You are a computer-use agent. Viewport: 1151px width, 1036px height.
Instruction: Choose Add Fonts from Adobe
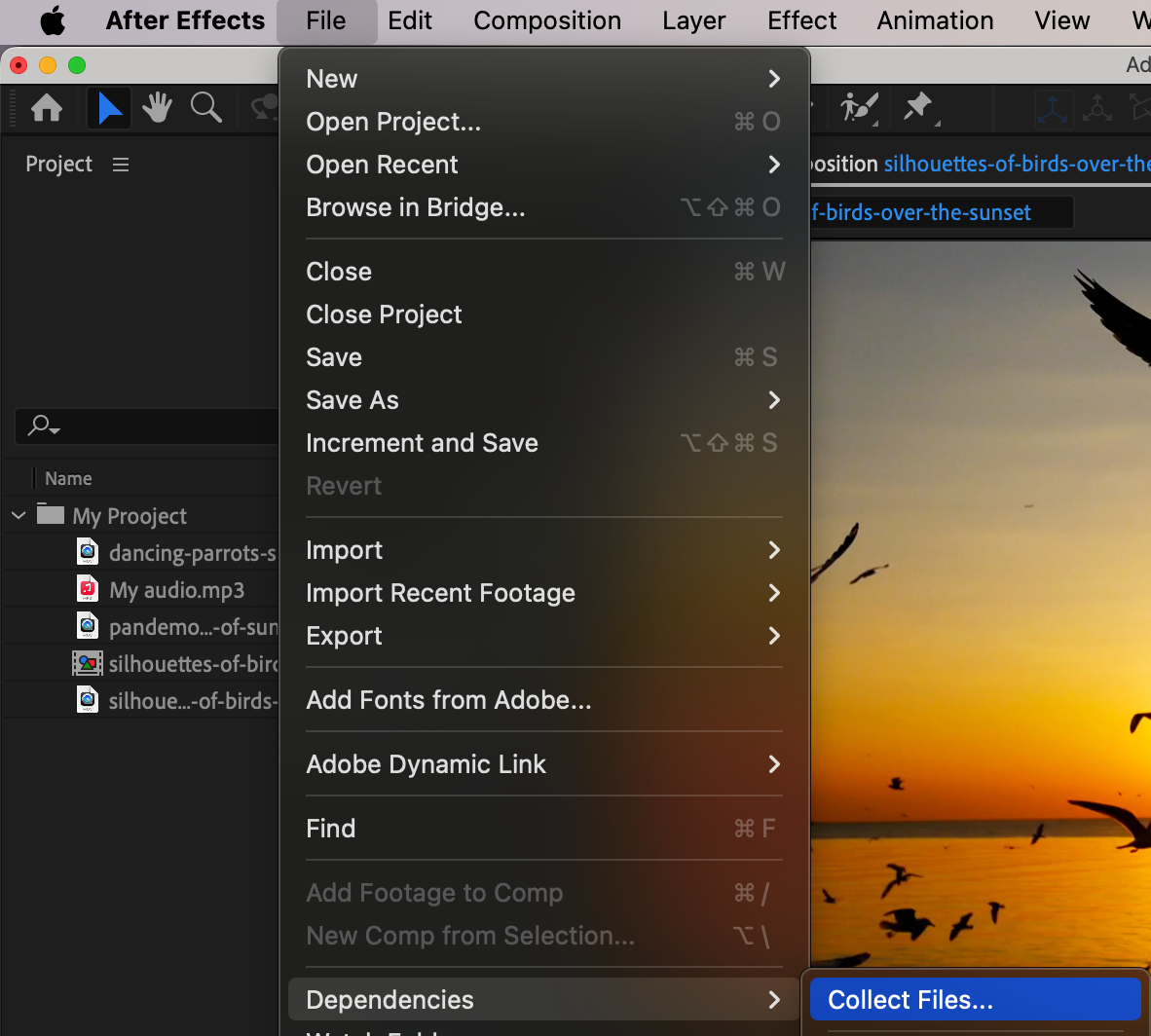543,700
